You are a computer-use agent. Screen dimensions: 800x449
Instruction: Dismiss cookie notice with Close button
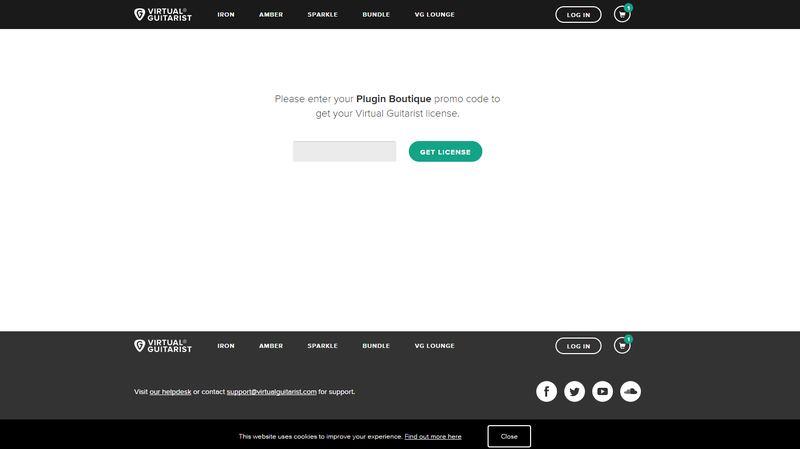tap(509, 436)
